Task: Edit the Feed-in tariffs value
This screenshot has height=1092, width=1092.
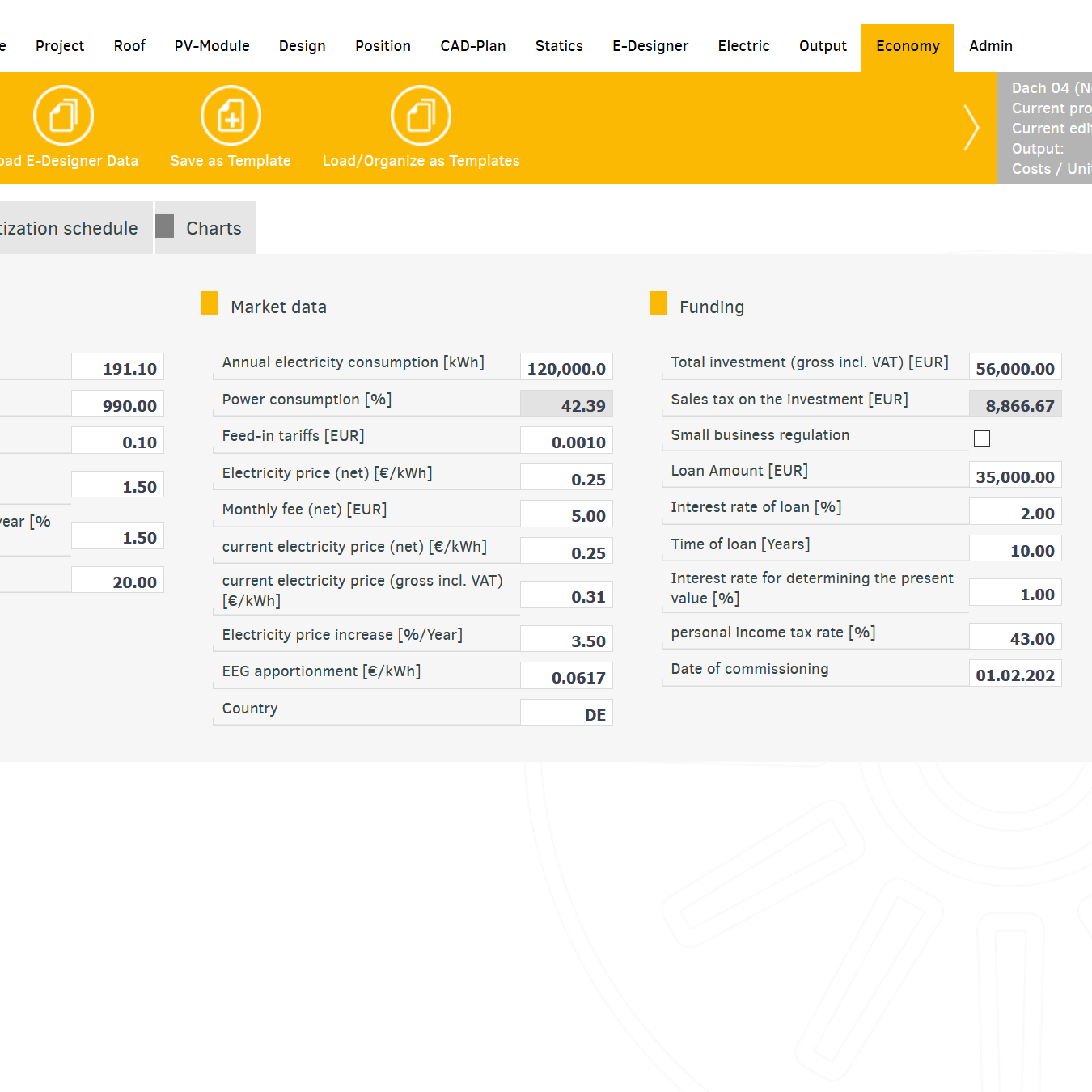Action: click(566, 442)
